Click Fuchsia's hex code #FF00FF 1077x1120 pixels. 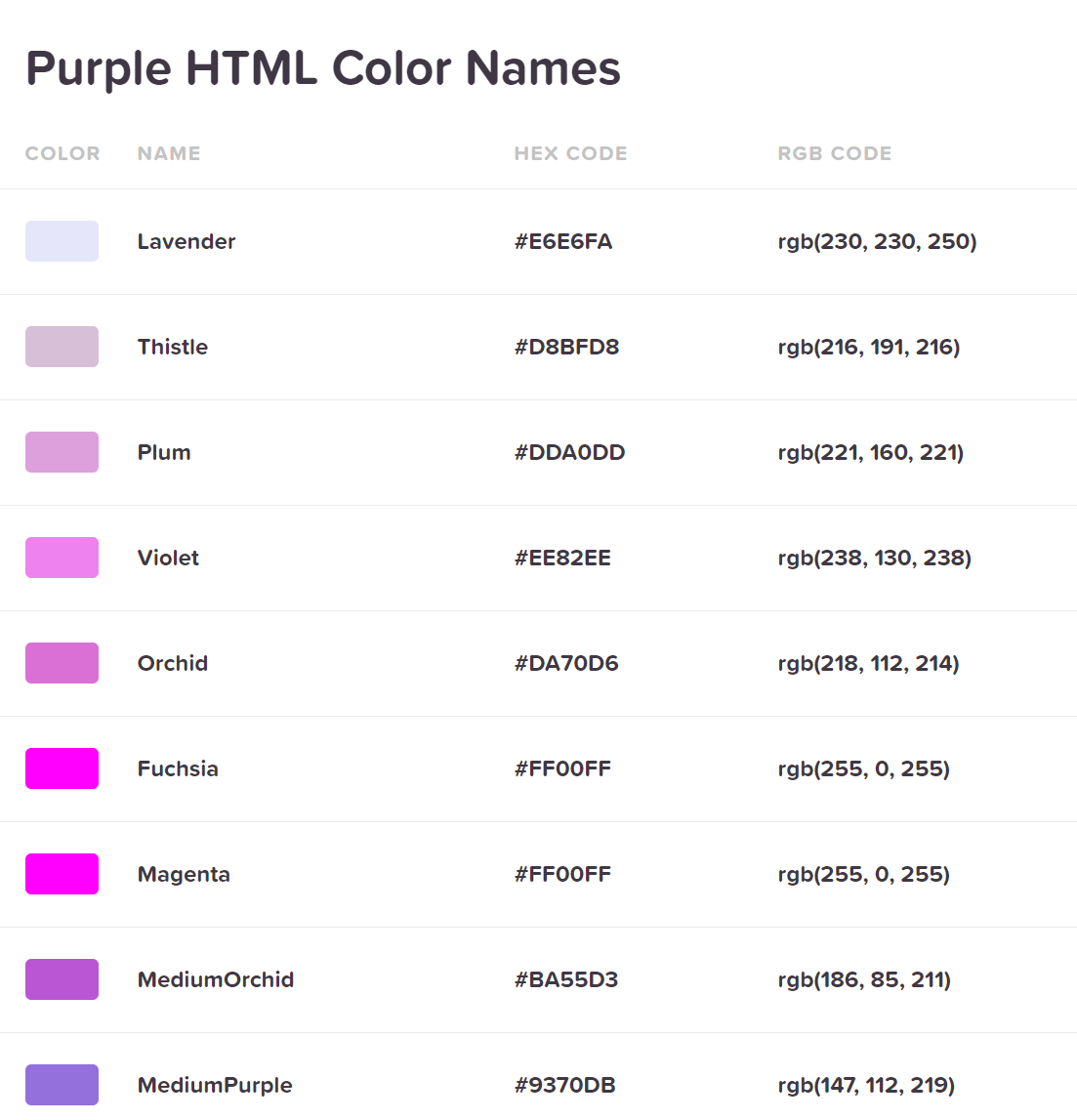pos(562,768)
